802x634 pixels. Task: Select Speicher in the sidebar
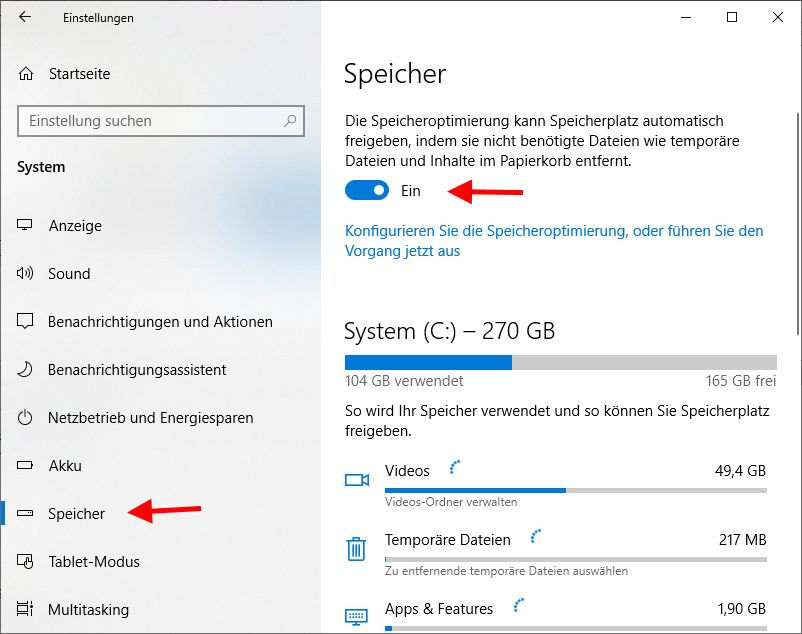point(76,514)
